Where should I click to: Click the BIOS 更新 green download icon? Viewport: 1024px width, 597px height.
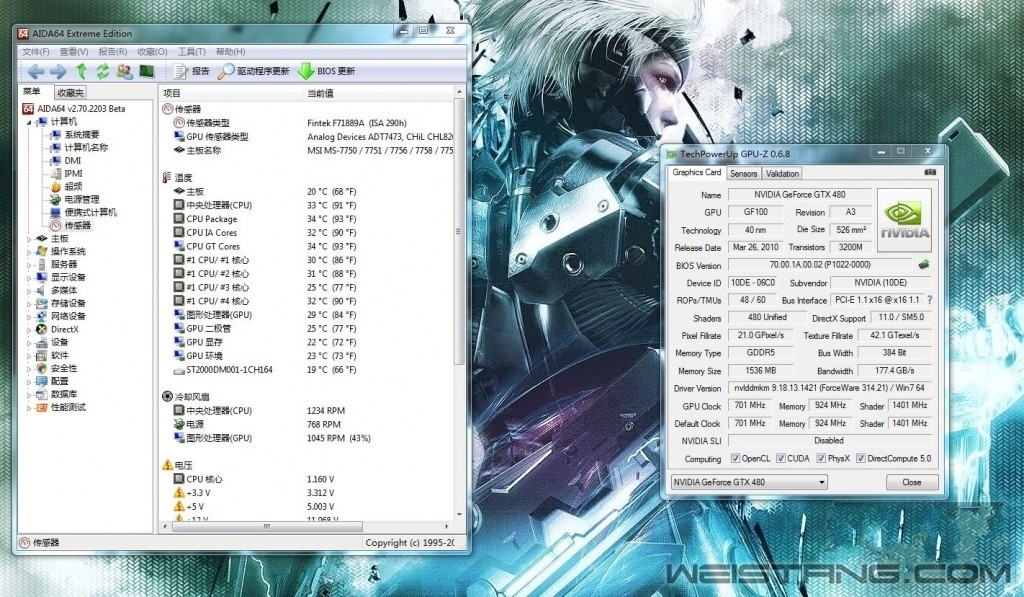306,71
